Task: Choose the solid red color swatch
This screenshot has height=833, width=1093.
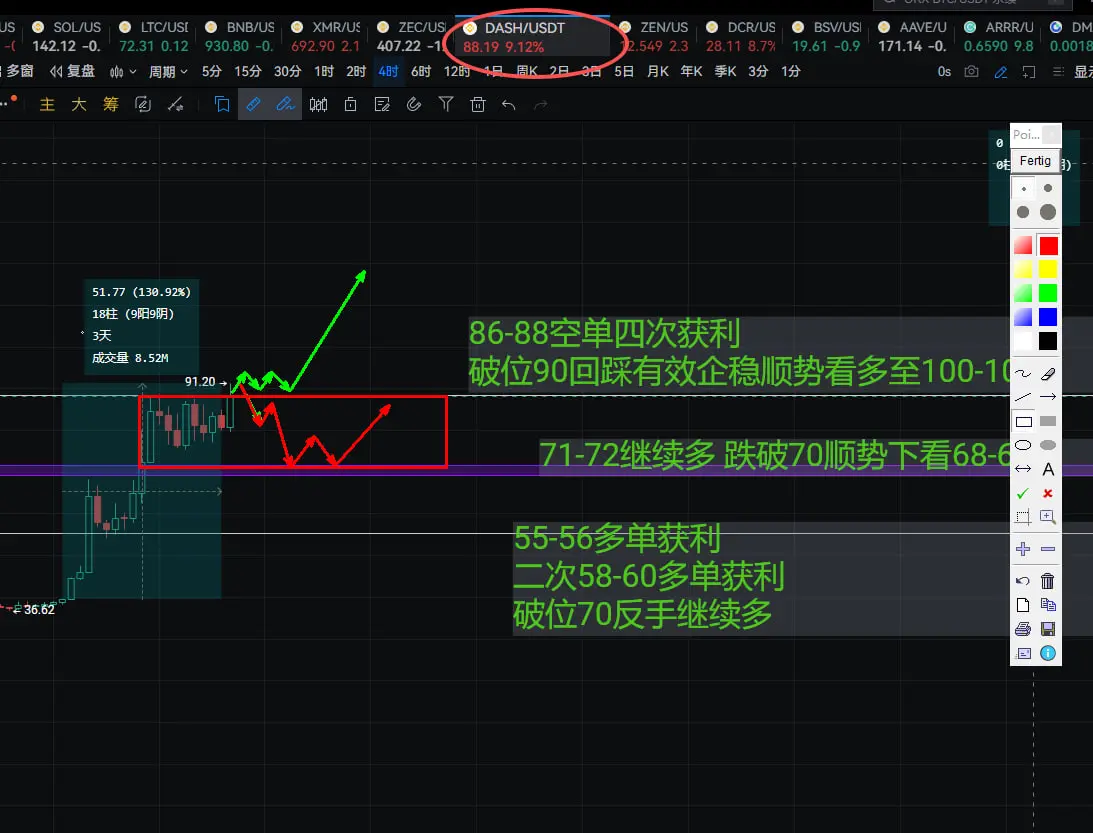Action: (x=1048, y=245)
